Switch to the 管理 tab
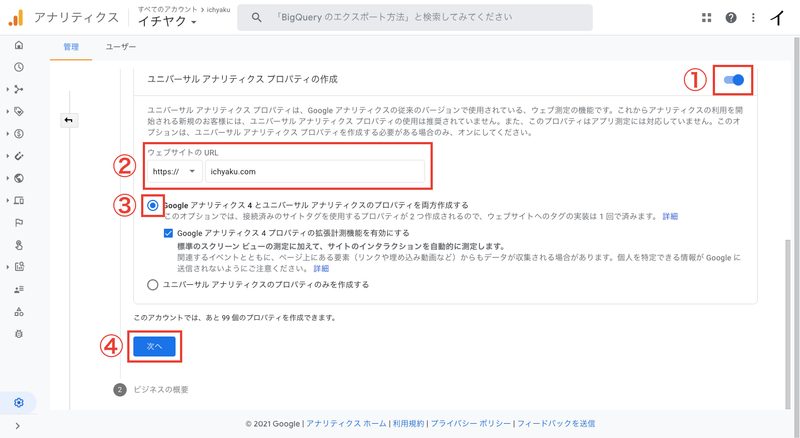Viewport: 800px width, 438px height. tap(71, 47)
